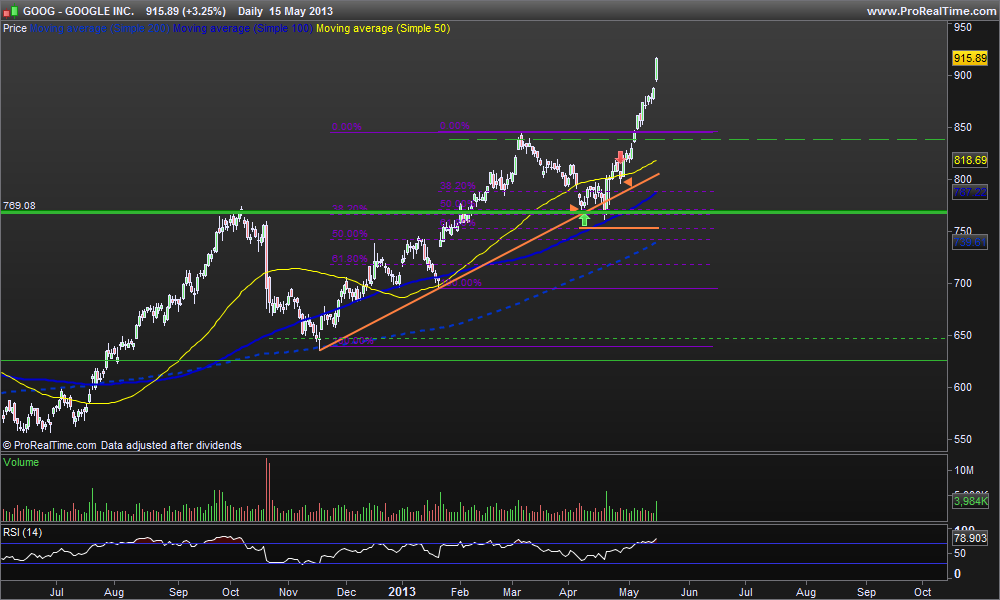Open the www.ProRealTime.com link

point(932,11)
